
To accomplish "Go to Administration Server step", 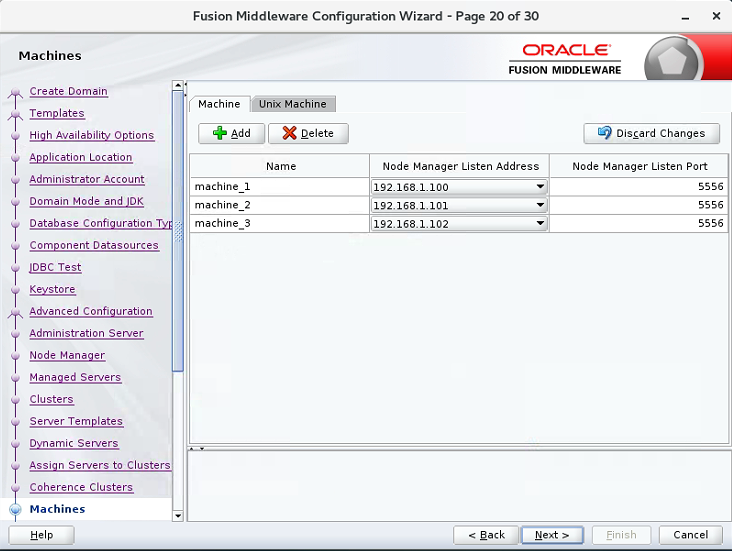I will [x=86, y=333].
